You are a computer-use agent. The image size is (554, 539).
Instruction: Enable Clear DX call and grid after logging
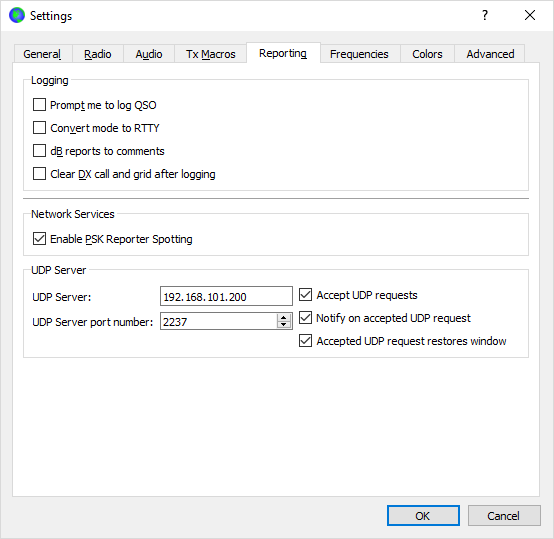[39, 174]
